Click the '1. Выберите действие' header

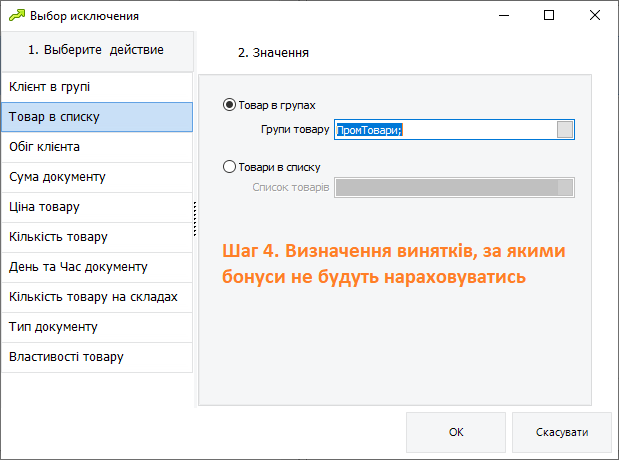tap(97, 51)
